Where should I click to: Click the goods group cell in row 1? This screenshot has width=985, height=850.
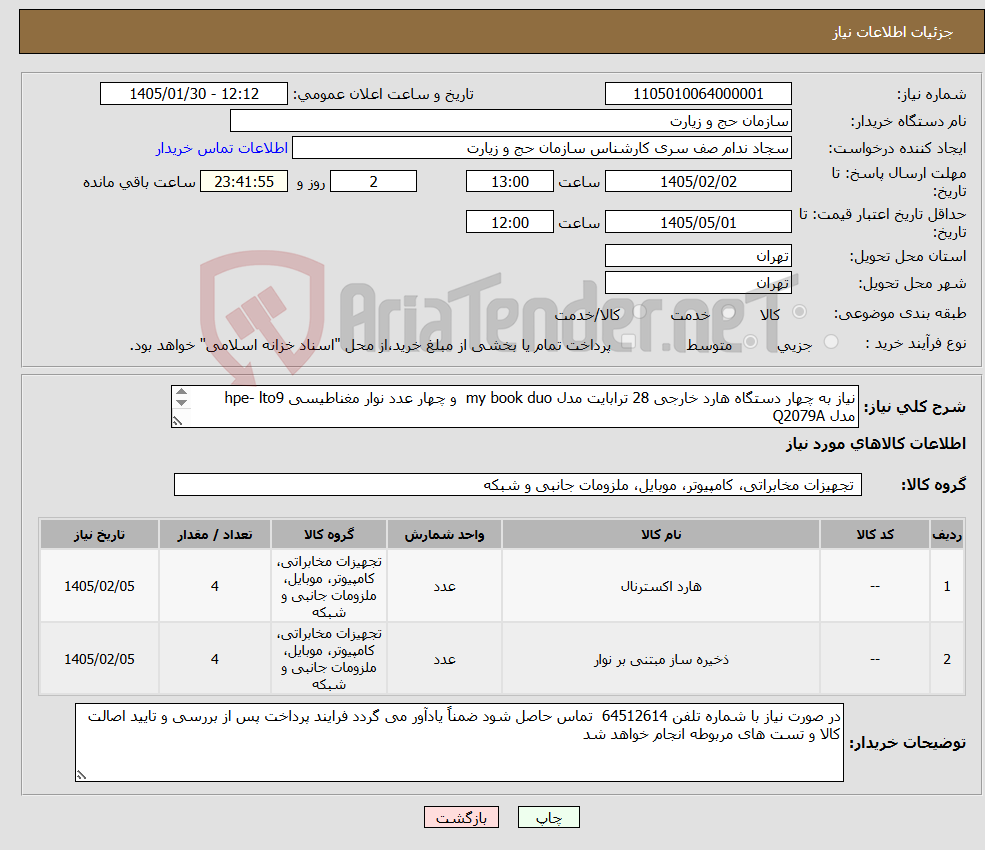pos(329,586)
